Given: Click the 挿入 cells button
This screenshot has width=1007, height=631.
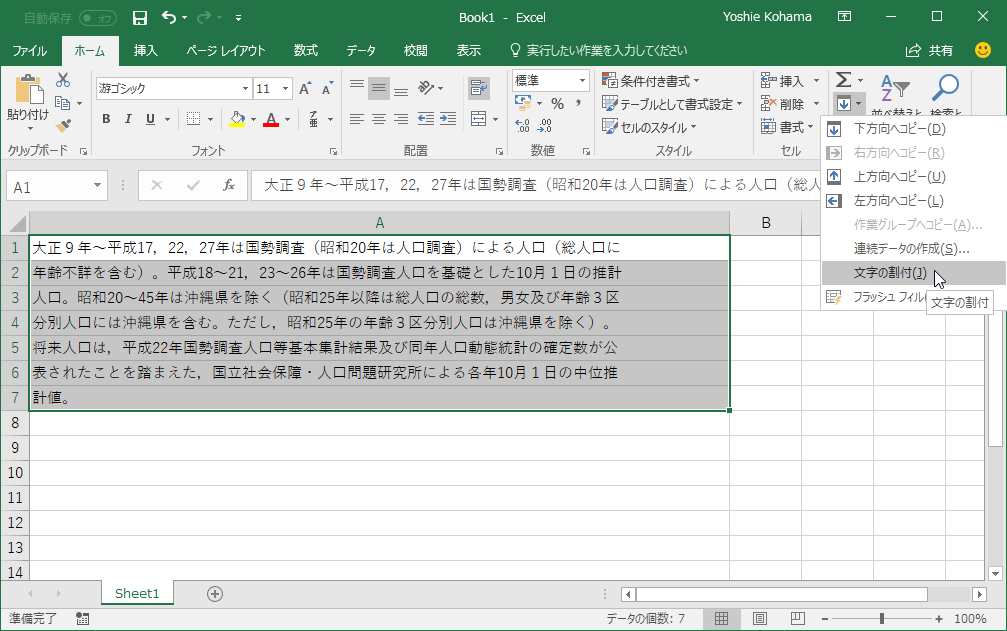Looking at the screenshot, I should point(782,81).
